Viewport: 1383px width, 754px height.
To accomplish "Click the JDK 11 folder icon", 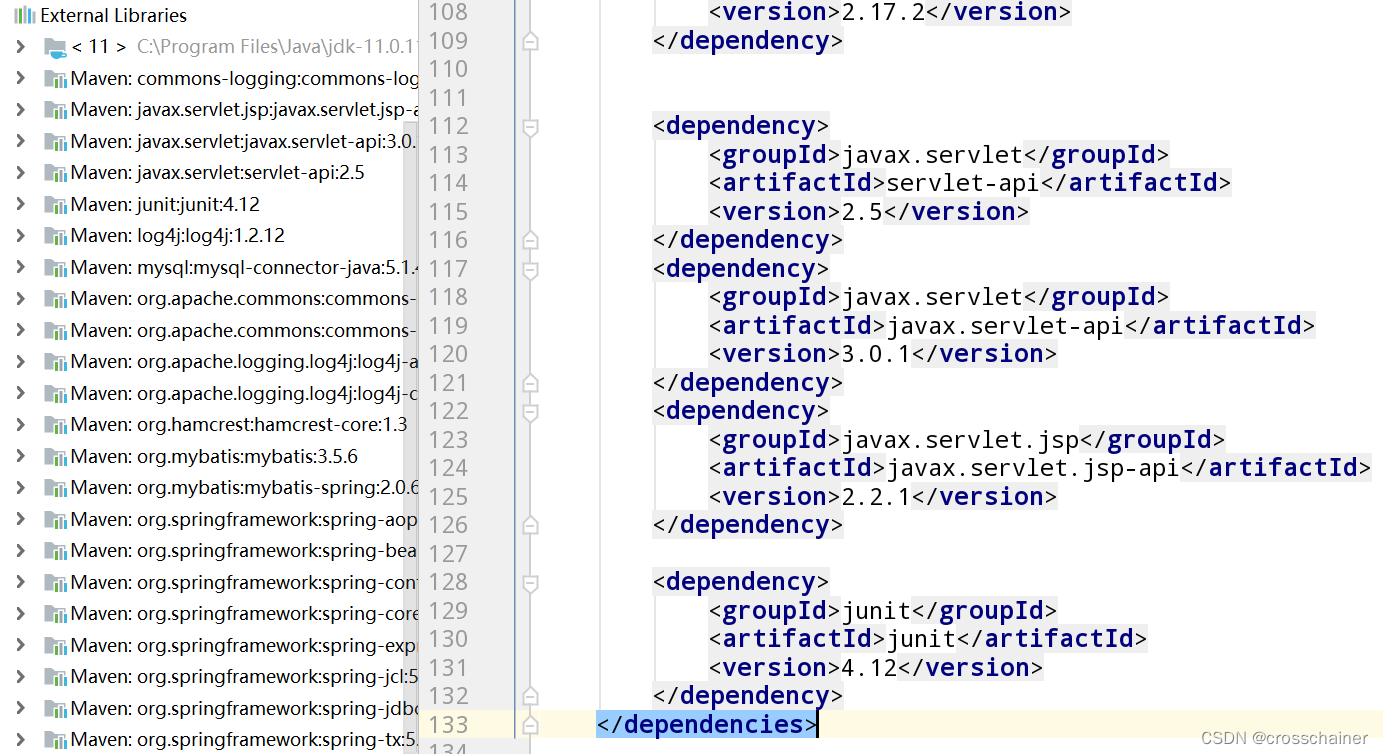I will 55,47.
